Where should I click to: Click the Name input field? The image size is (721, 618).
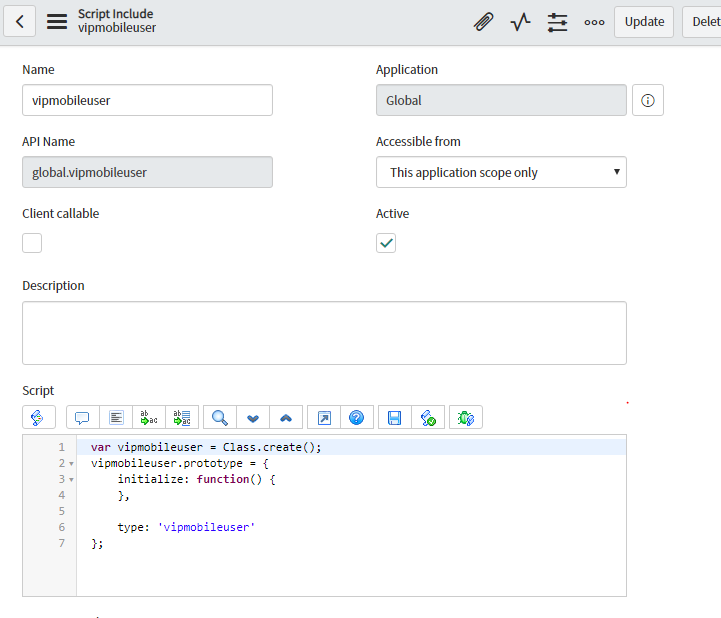pyautogui.click(x=147, y=100)
